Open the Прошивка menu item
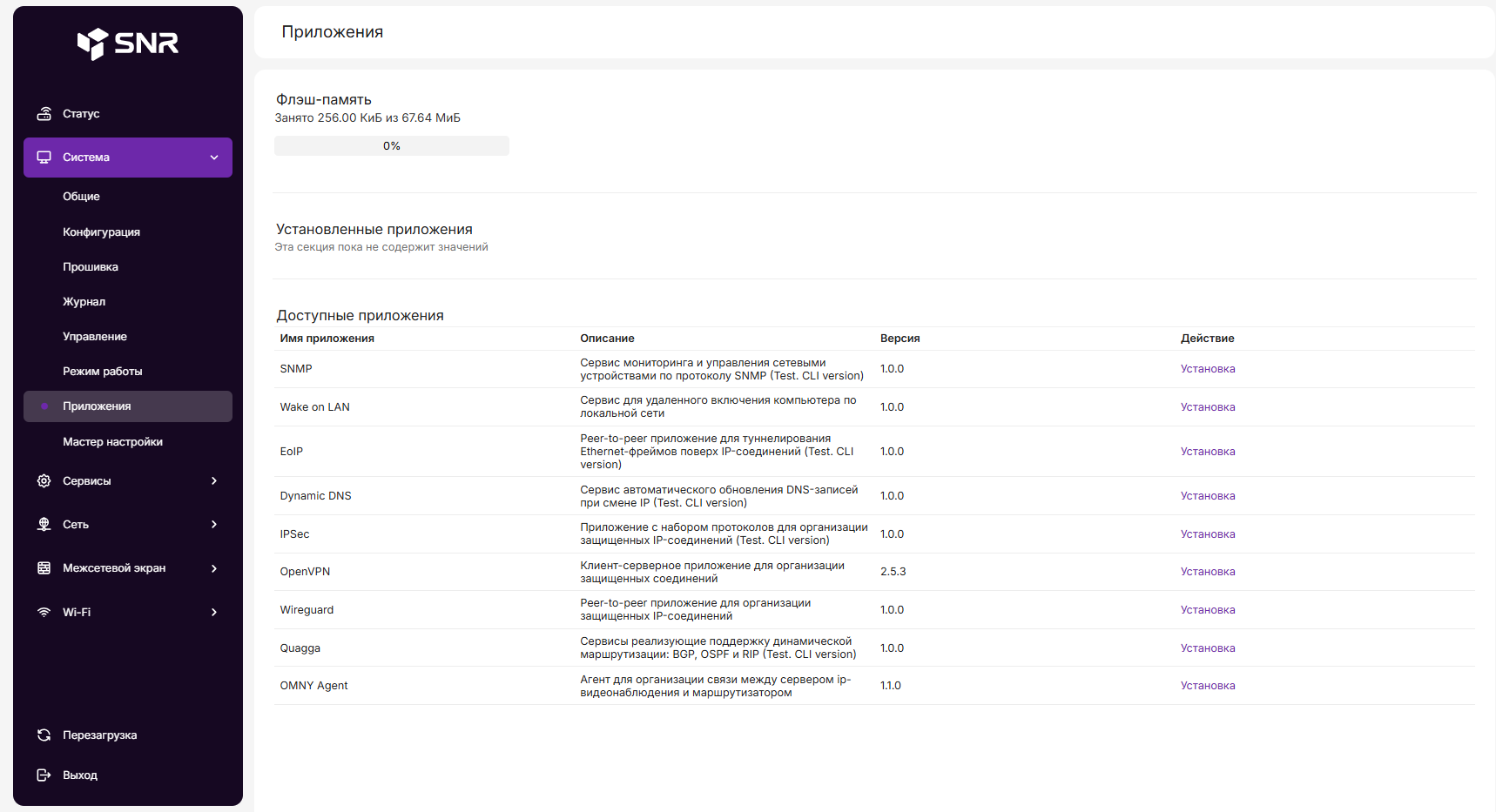 click(91, 267)
